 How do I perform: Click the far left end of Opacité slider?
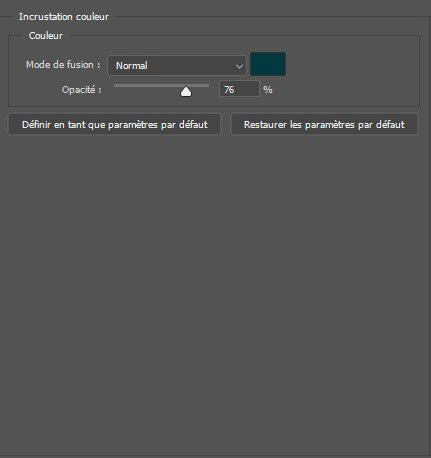(115, 86)
